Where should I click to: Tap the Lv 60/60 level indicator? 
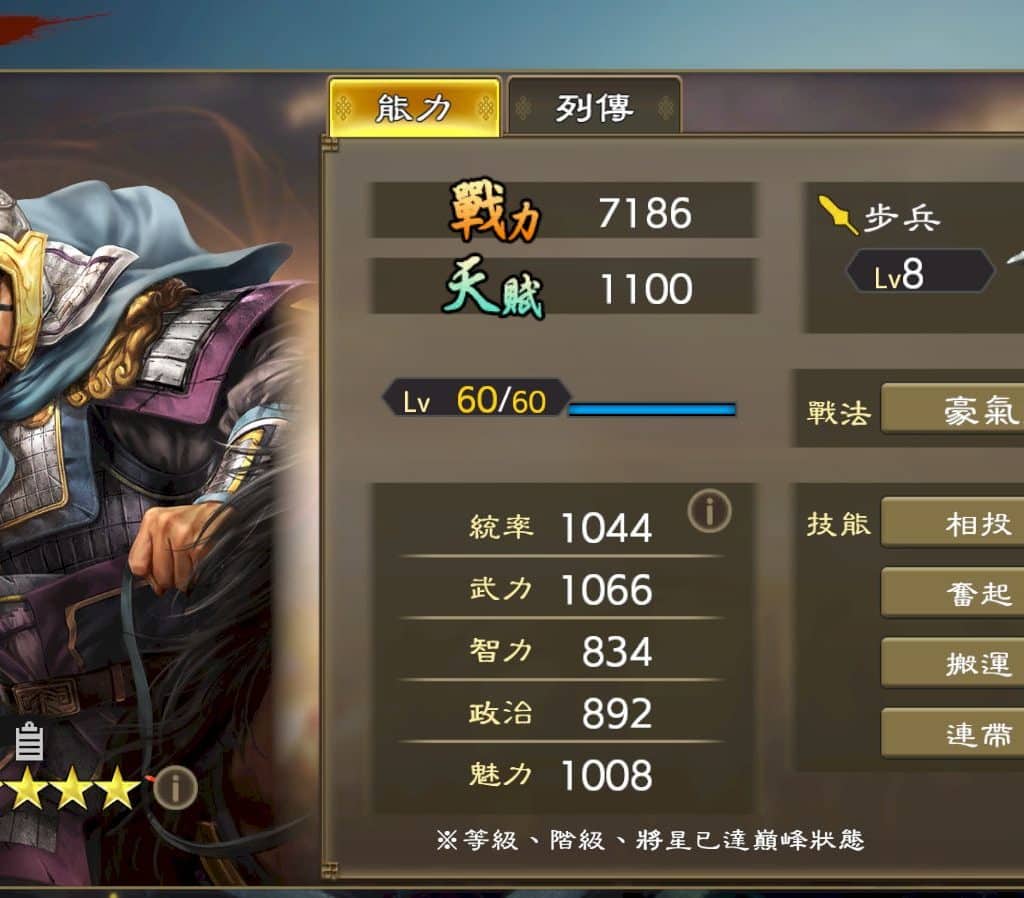pyautogui.click(x=476, y=398)
